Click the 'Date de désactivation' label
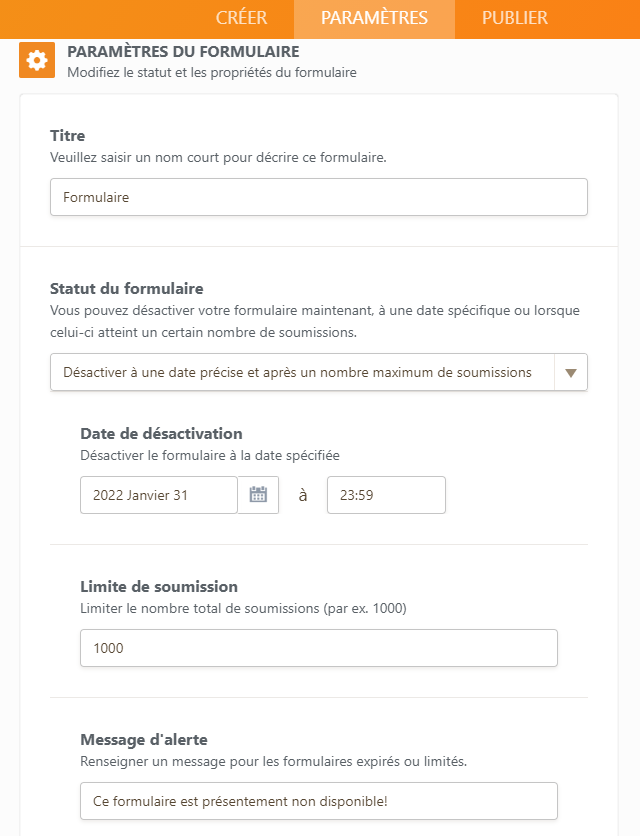Viewport: 640px width, 836px height. pyautogui.click(x=161, y=434)
